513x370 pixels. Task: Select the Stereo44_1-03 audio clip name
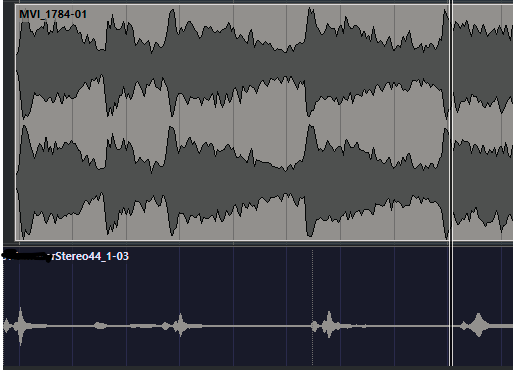point(92,256)
